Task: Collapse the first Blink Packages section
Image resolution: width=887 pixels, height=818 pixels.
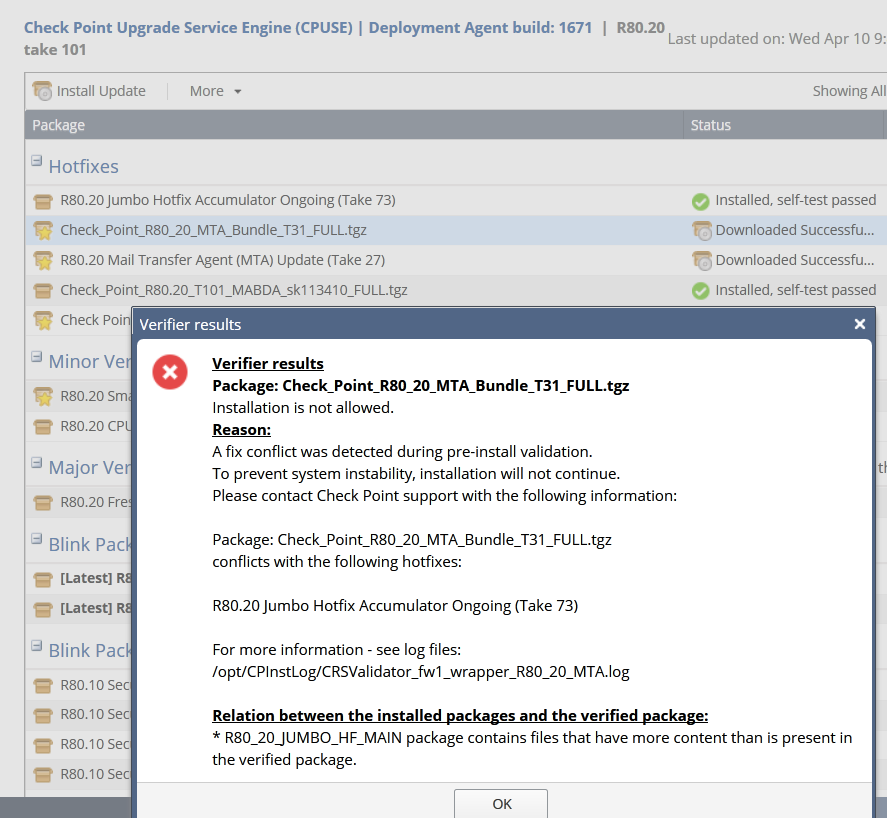Action: coord(36,539)
